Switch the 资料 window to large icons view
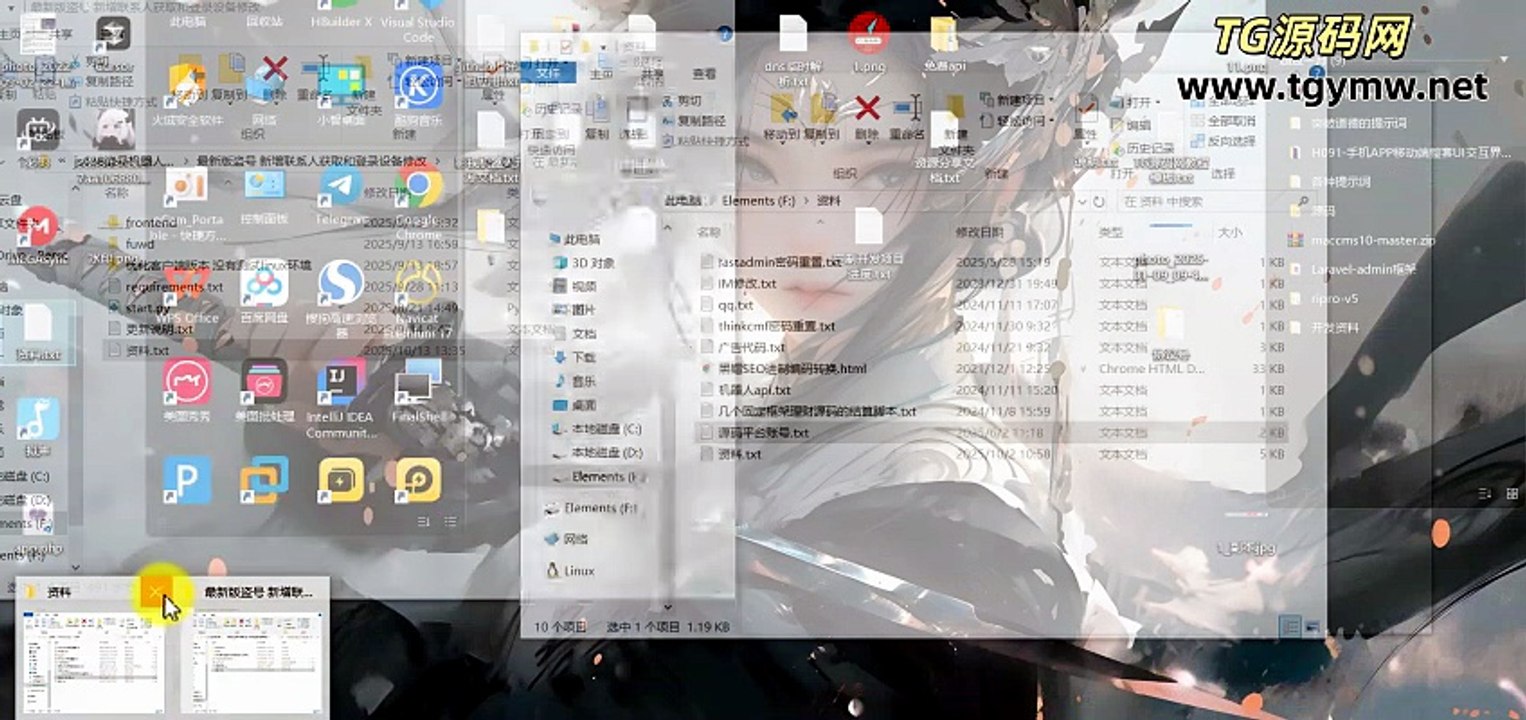Image resolution: width=1526 pixels, height=720 pixels. pos(1311,626)
